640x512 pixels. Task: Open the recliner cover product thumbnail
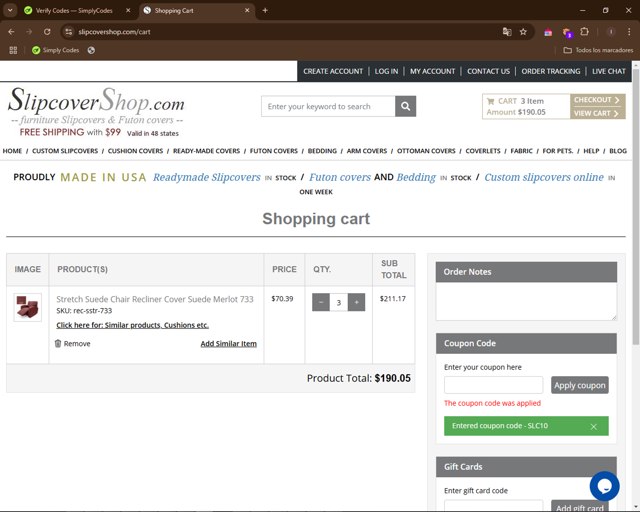pyautogui.click(x=28, y=307)
